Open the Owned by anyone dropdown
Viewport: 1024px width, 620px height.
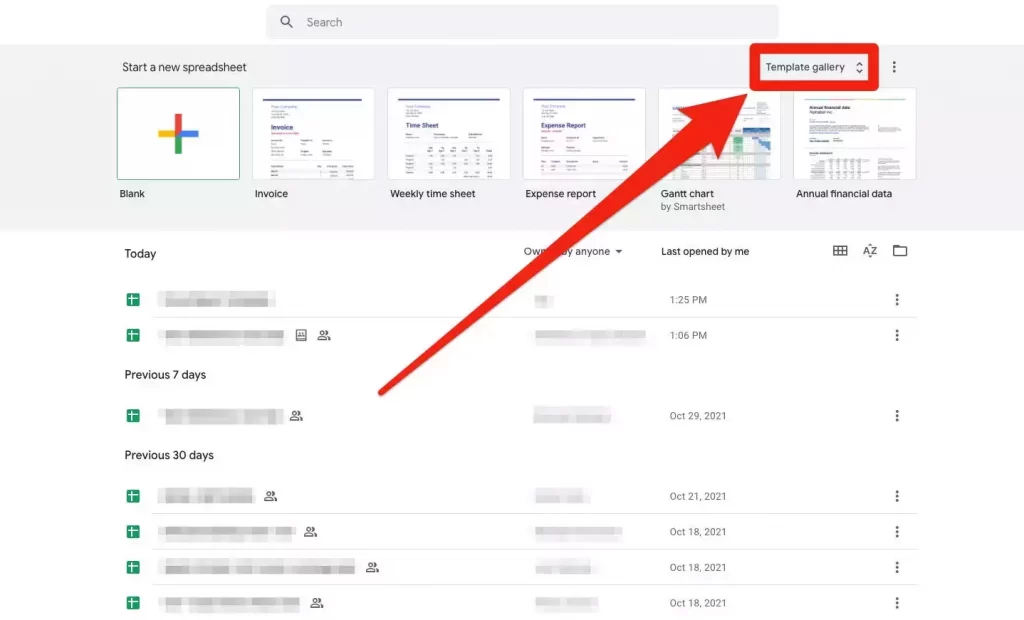[x=573, y=252]
